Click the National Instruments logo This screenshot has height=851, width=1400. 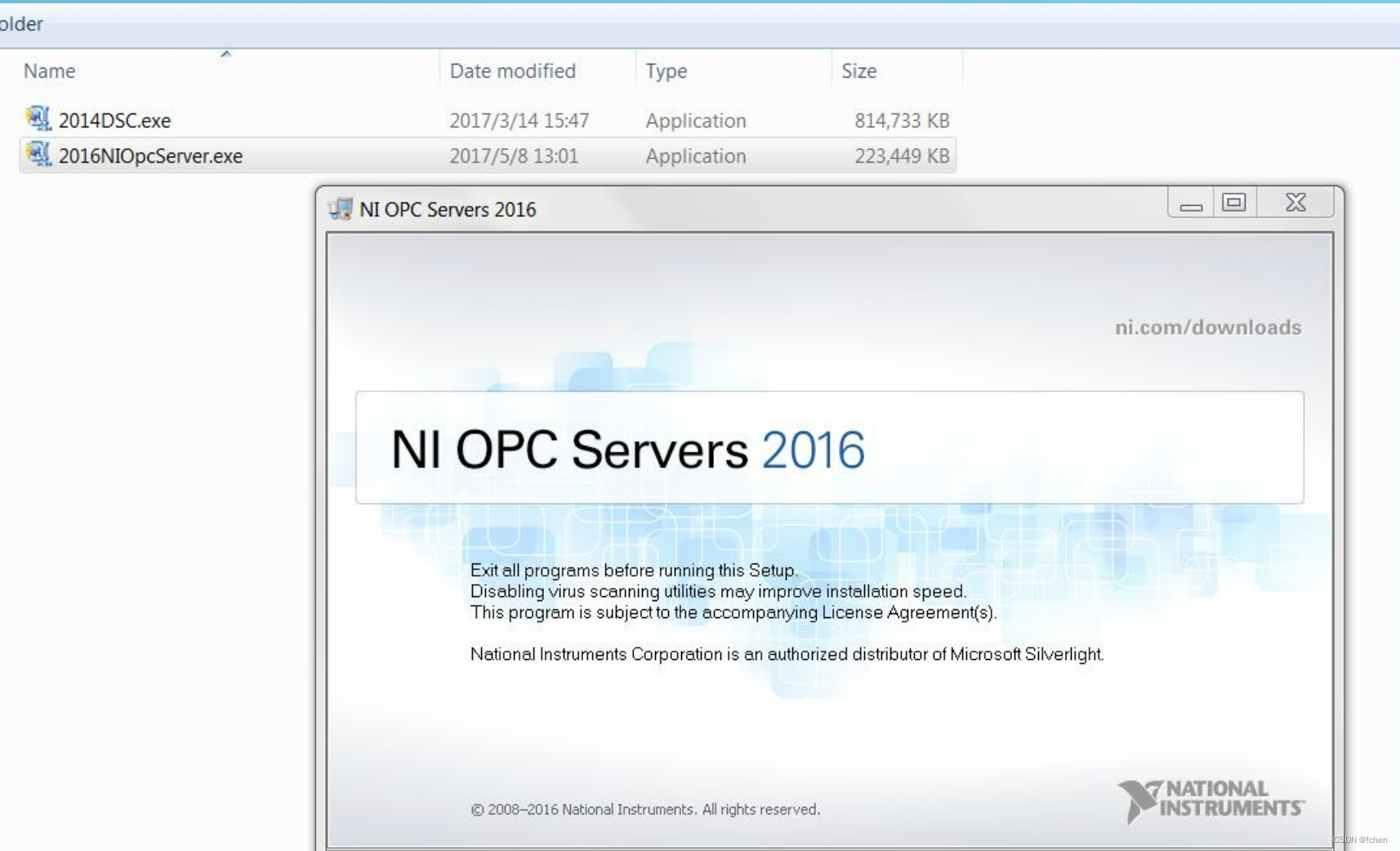pyautogui.click(x=1211, y=800)
